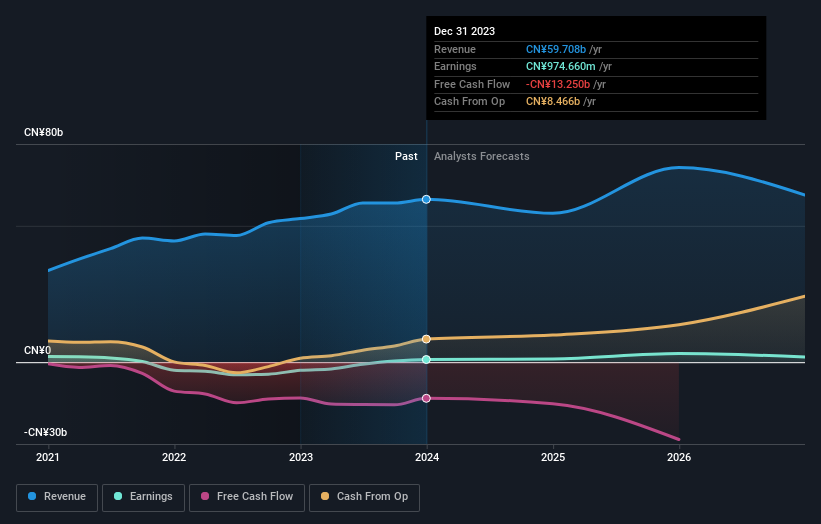Select the Cash From Op data point at 2024
This screenshot has height=524, width=821.
[426, 339]
